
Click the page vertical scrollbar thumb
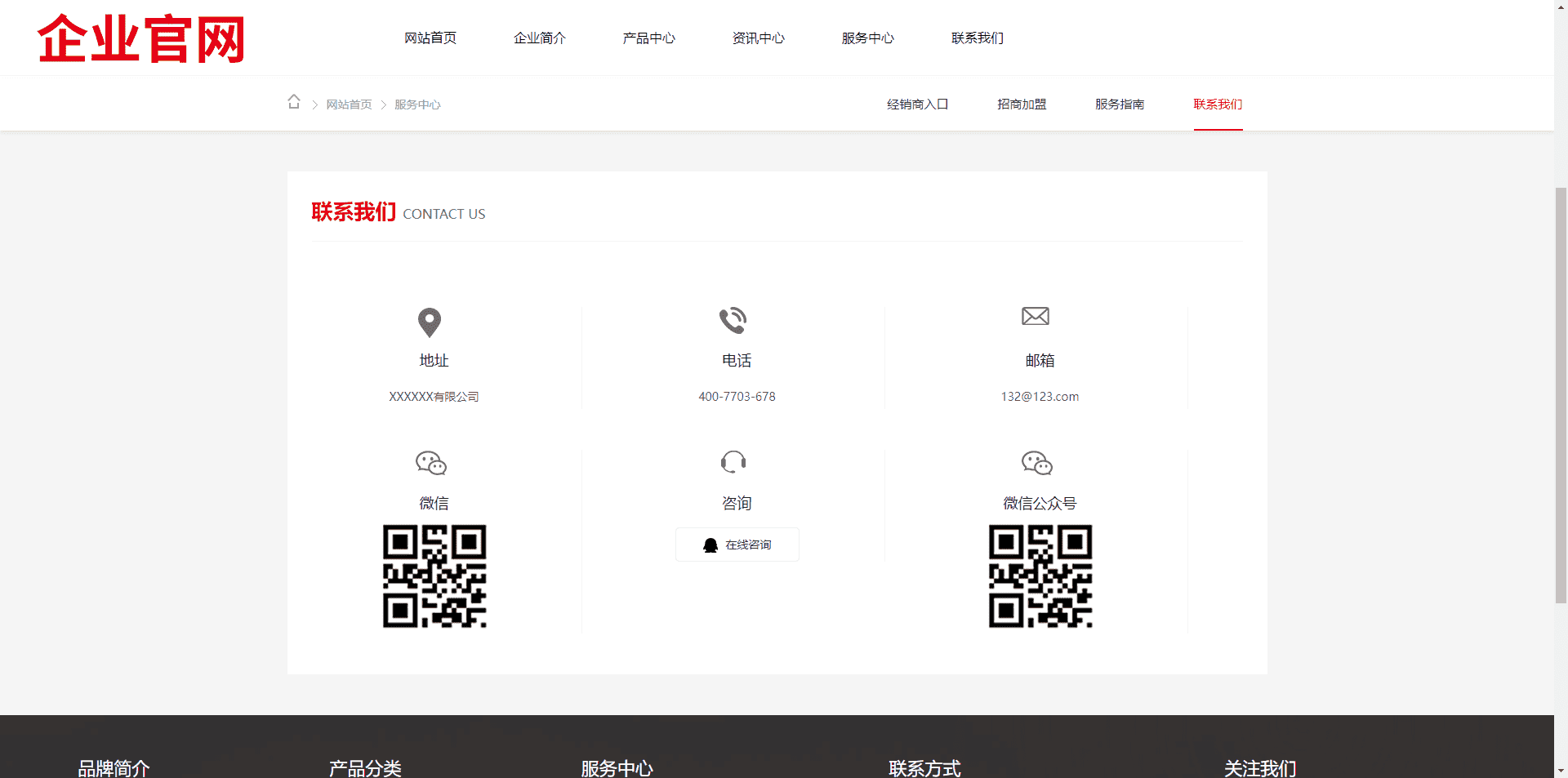pyautogui.click(x=1561, y=395)
